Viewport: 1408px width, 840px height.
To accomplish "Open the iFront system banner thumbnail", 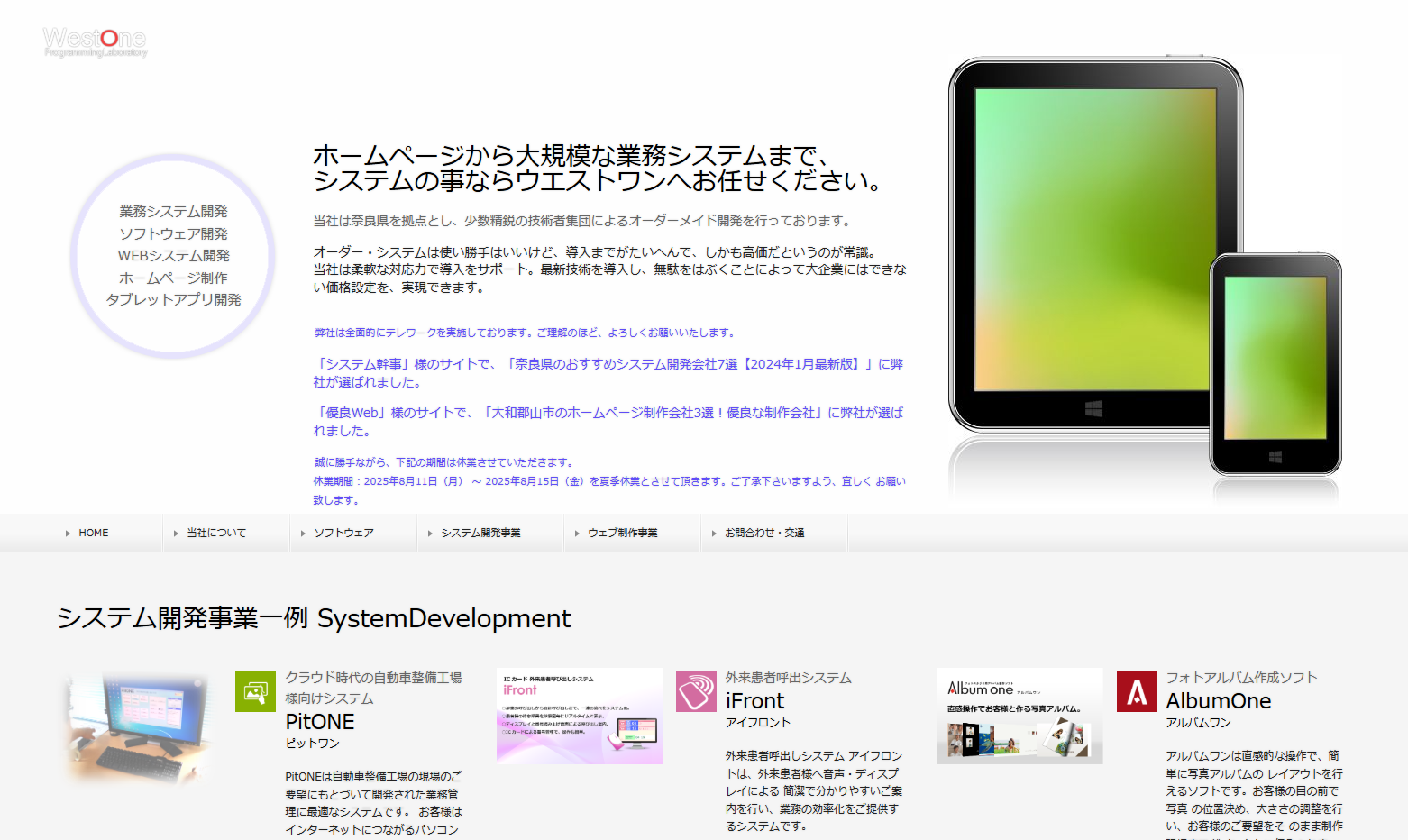I will [x=579, y=716].
